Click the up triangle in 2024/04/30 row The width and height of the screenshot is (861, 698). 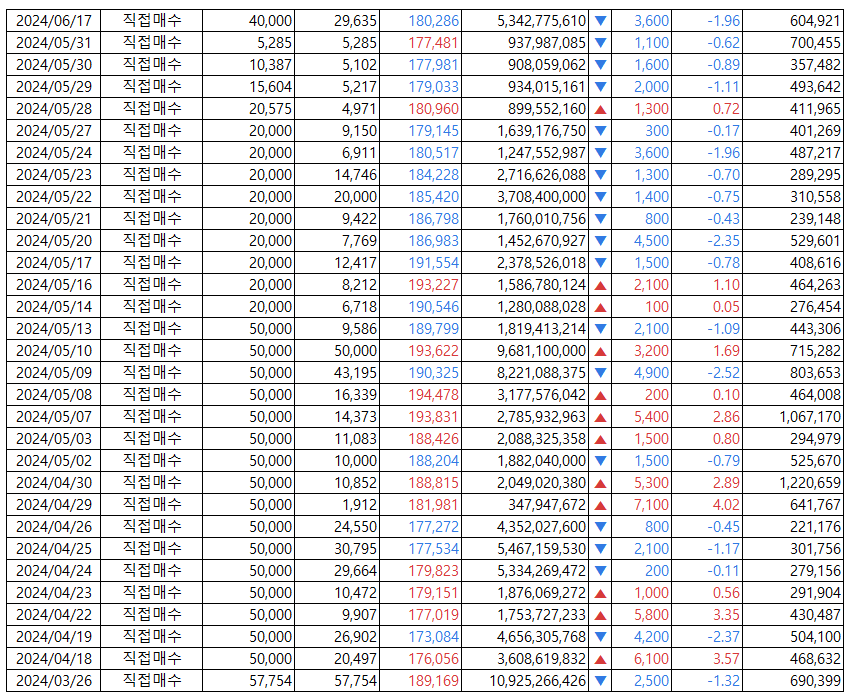coord(600,483)
